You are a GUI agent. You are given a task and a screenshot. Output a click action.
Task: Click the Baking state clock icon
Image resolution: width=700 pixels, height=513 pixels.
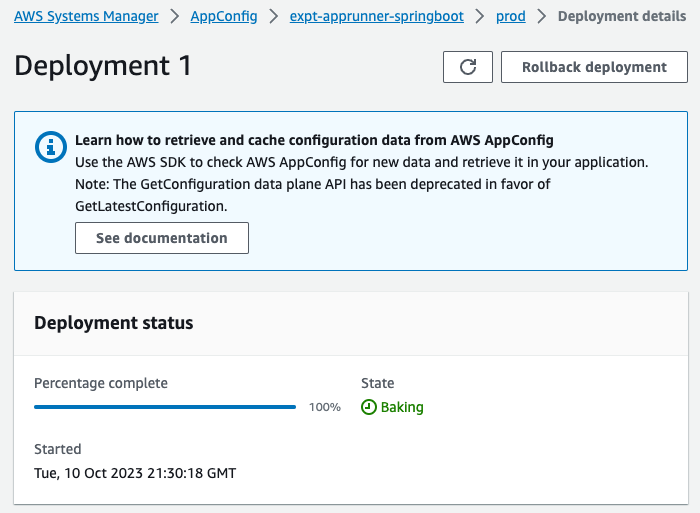tap(369, 407)
